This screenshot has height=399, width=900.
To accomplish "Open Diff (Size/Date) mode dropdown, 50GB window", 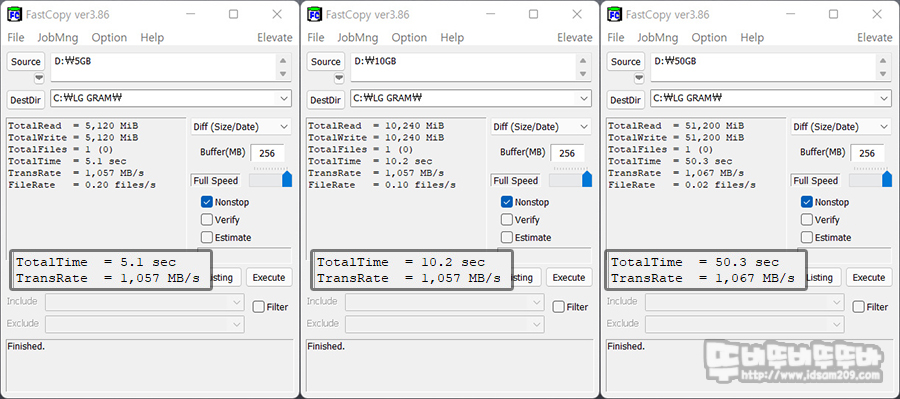I will 841,127.
